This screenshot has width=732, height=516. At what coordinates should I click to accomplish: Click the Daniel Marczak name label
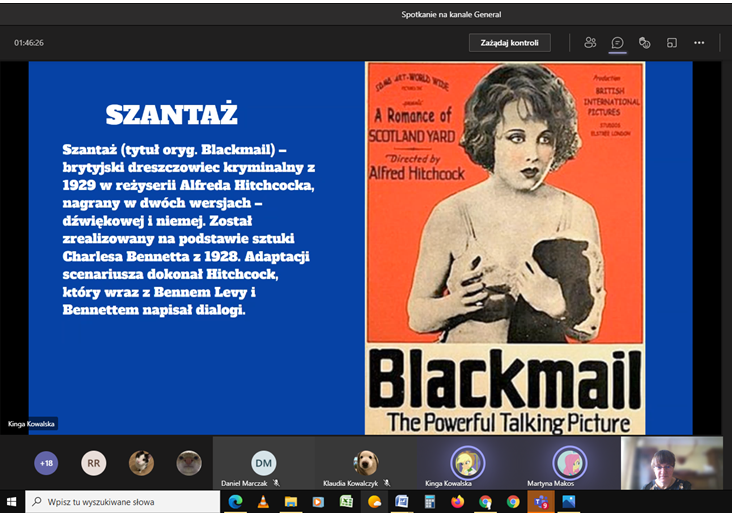(244, 483)
